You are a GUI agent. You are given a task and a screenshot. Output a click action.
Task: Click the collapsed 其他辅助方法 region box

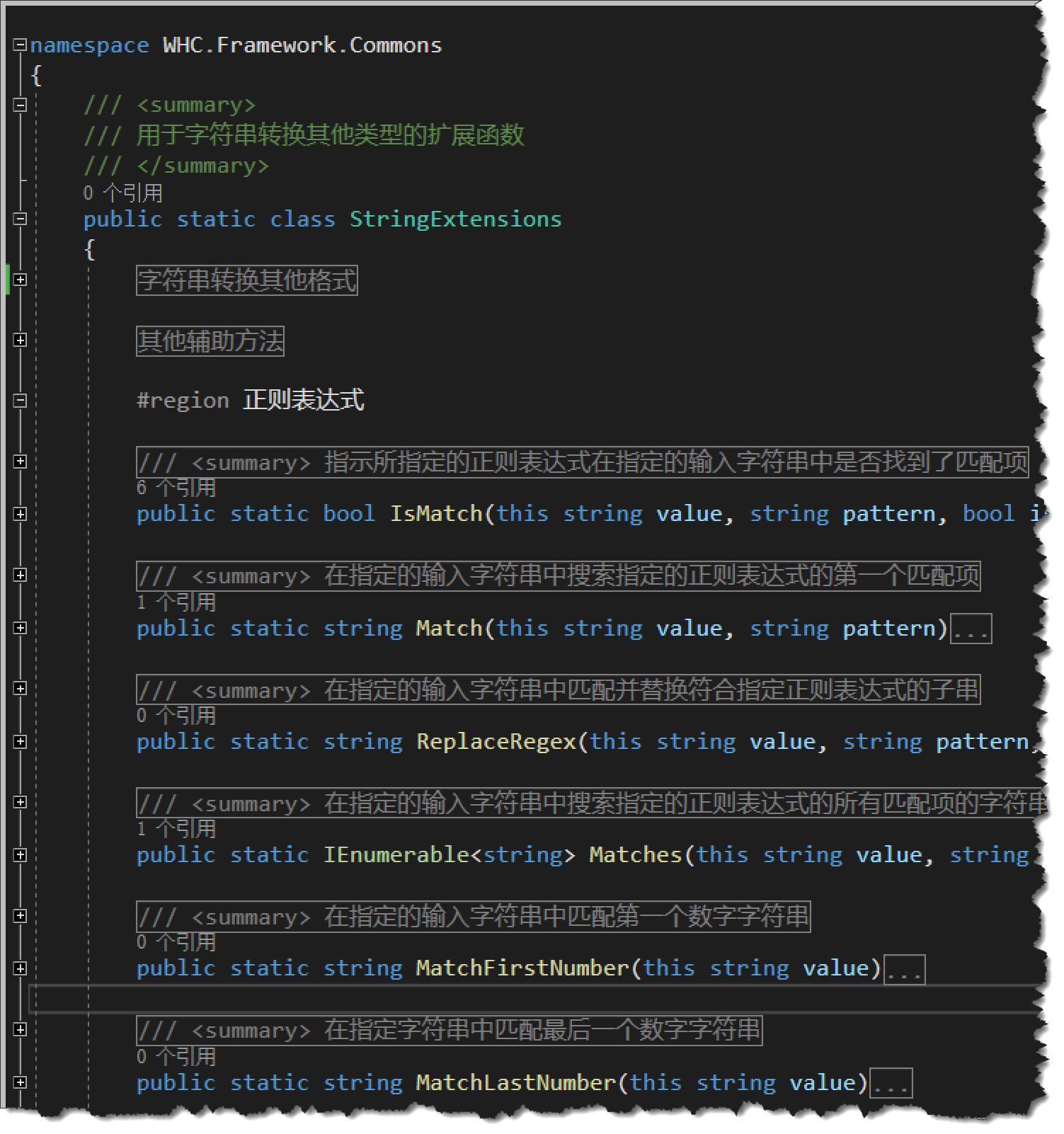(x=210, y=341)
